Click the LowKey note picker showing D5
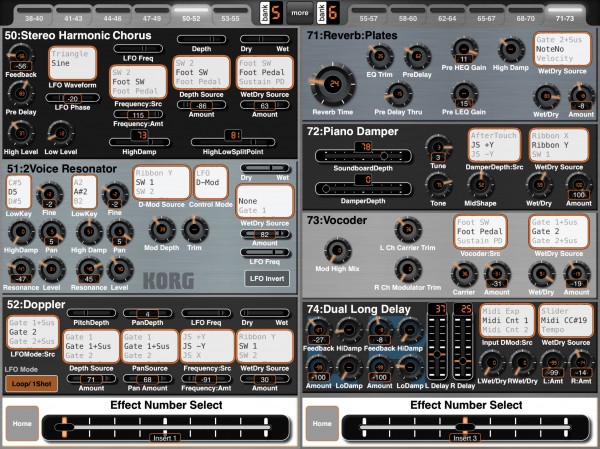 tap(18, 192)
